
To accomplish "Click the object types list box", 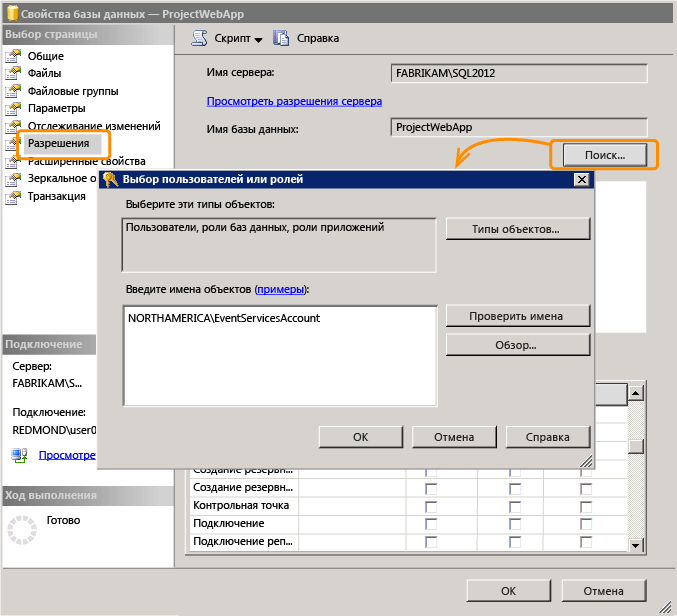I will click(279, 245).
